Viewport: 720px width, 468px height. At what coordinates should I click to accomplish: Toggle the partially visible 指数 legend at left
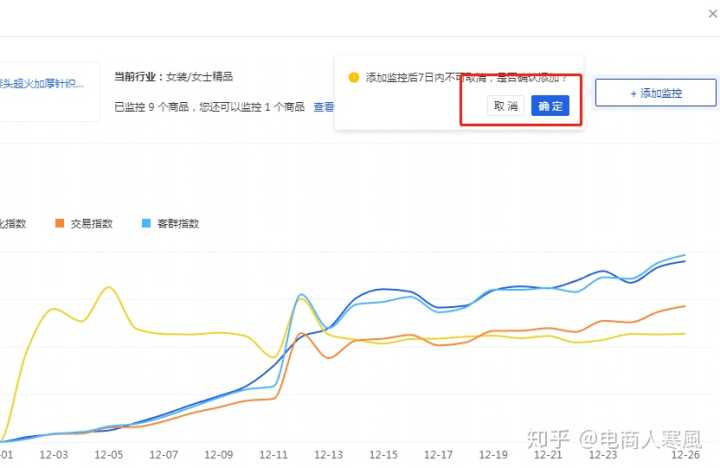click(14, 223)
